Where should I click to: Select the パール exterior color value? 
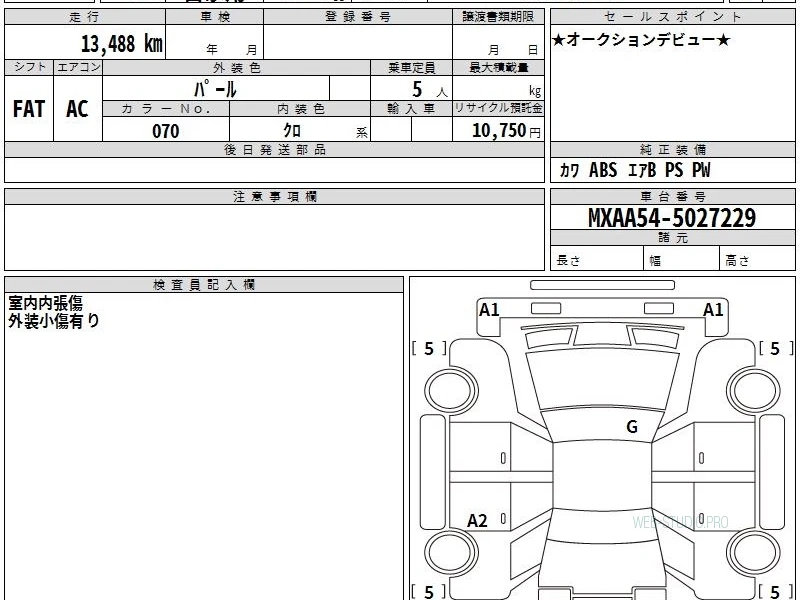215,89
